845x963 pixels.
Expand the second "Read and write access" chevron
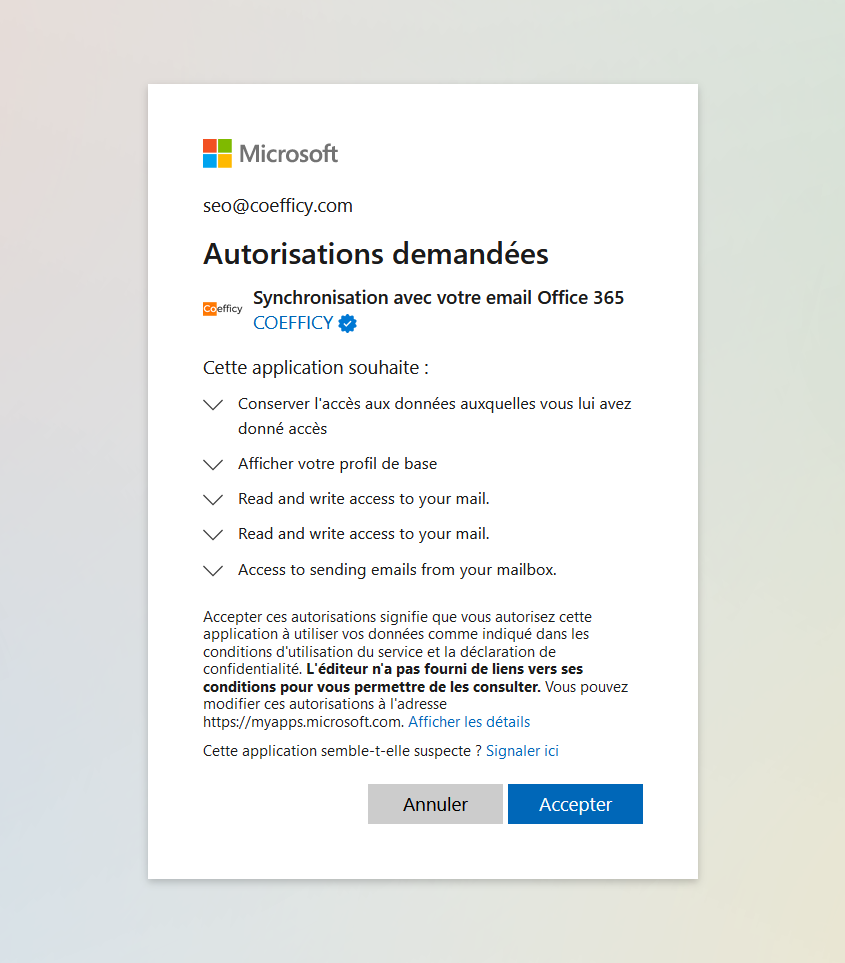coord(212,535)
